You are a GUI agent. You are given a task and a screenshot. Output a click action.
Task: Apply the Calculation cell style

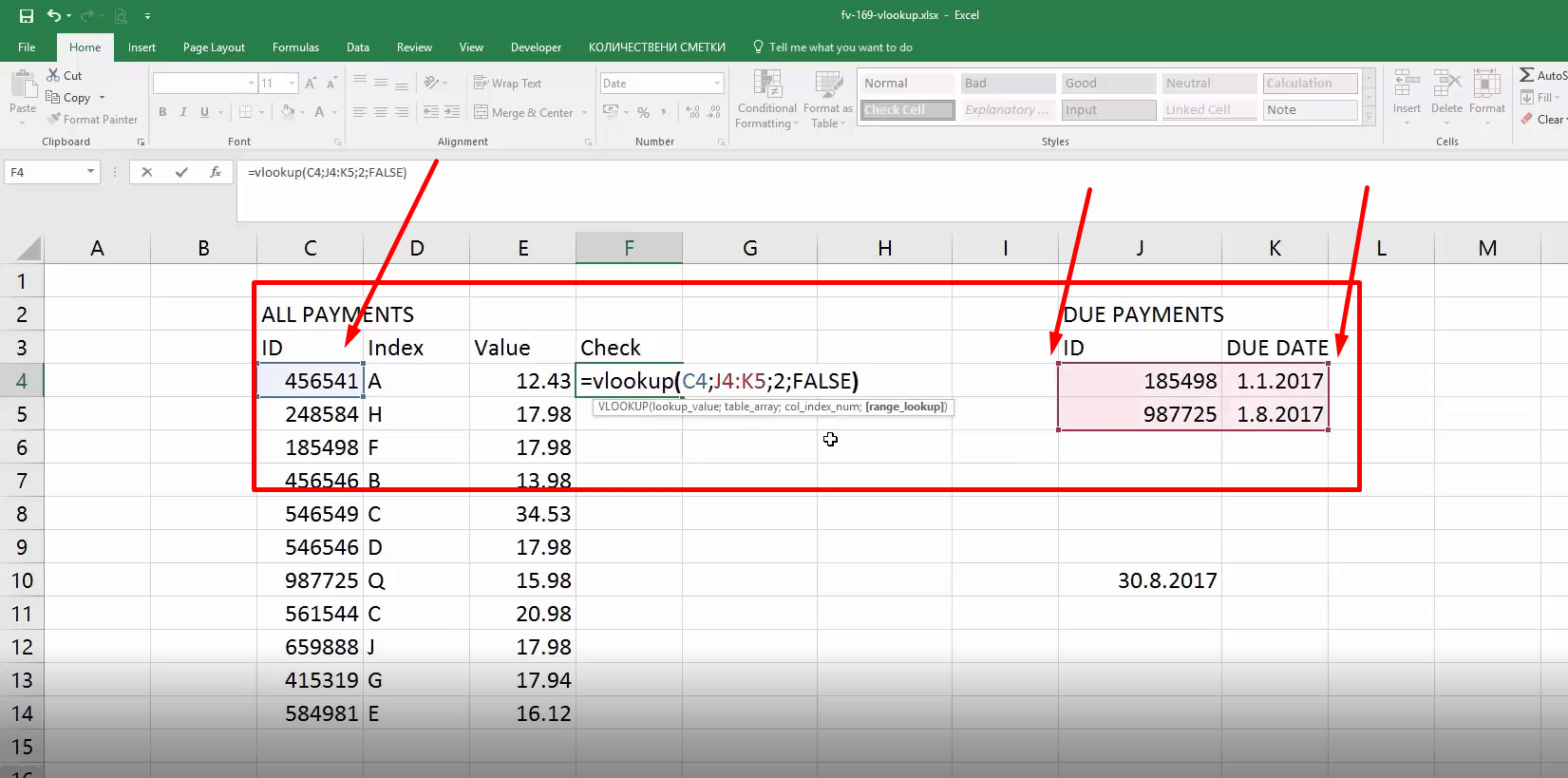coord(1310,84)
